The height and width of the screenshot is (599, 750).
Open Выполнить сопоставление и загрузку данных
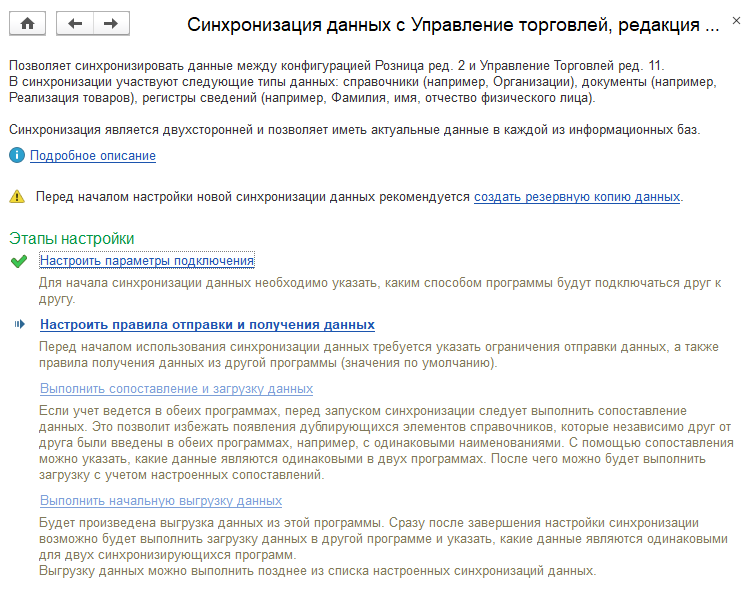click(176, 388)
